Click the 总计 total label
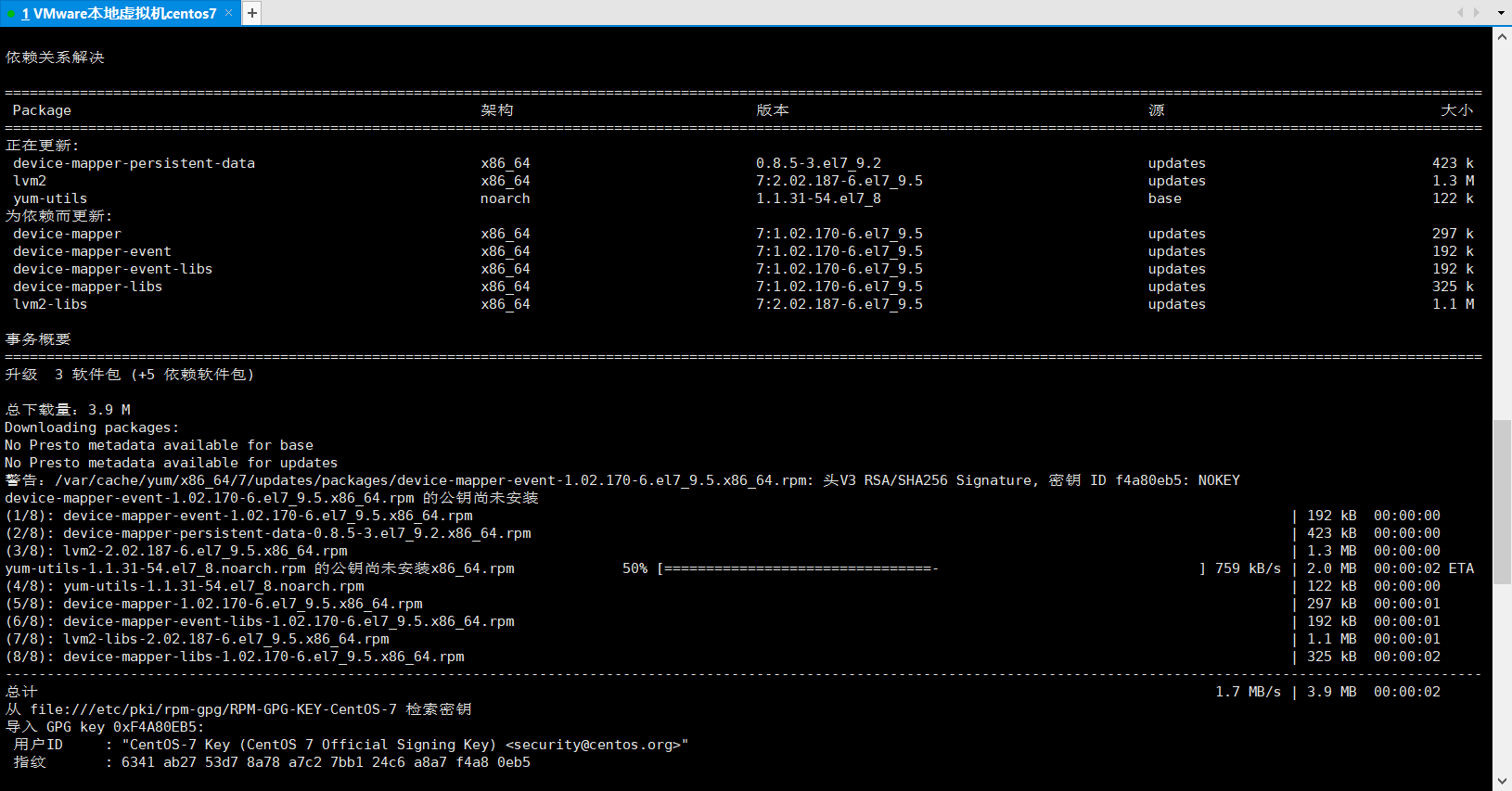 [x=21, y=692]
